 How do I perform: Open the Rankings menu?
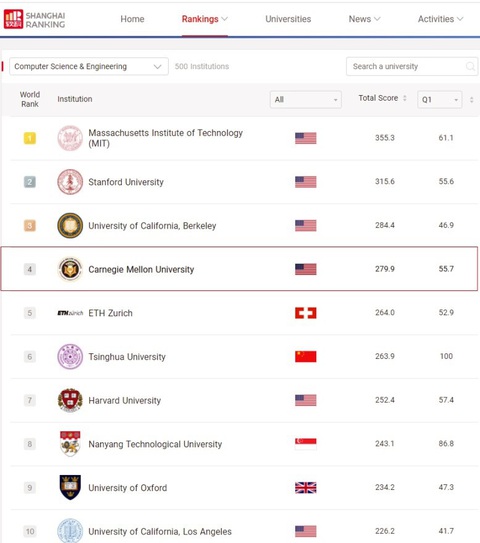(x=205, y=19)
